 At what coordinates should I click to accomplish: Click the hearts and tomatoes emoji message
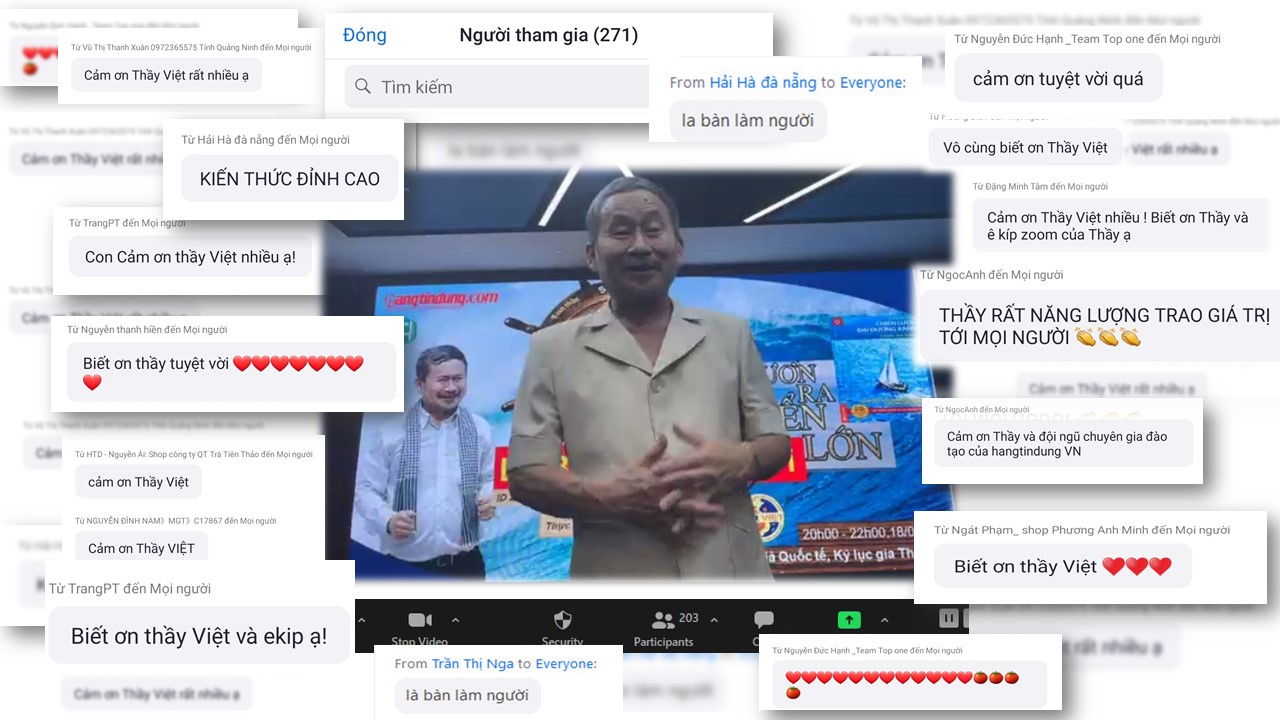909,685
